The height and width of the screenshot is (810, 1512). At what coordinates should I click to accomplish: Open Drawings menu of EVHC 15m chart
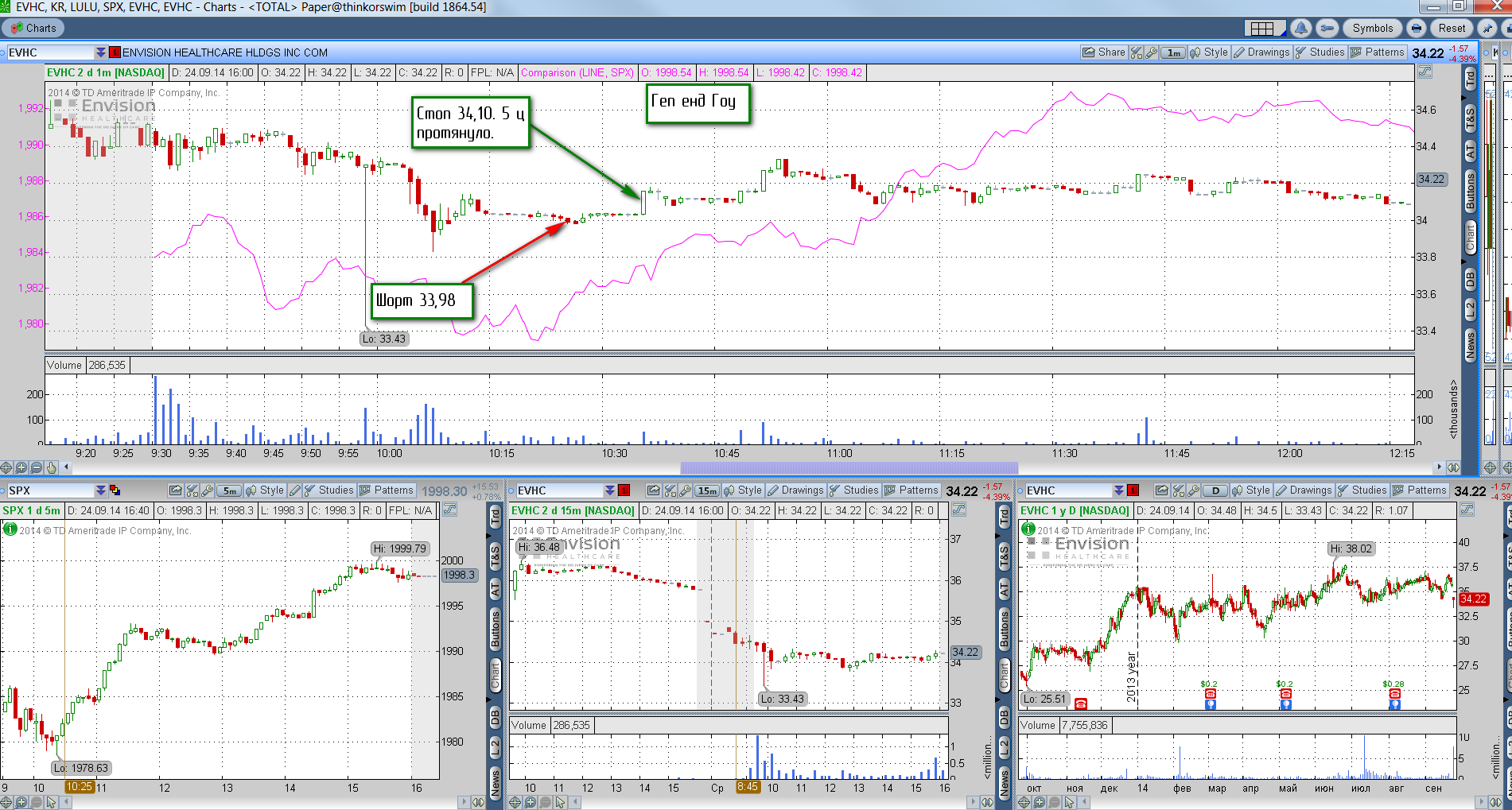[795, 490]
